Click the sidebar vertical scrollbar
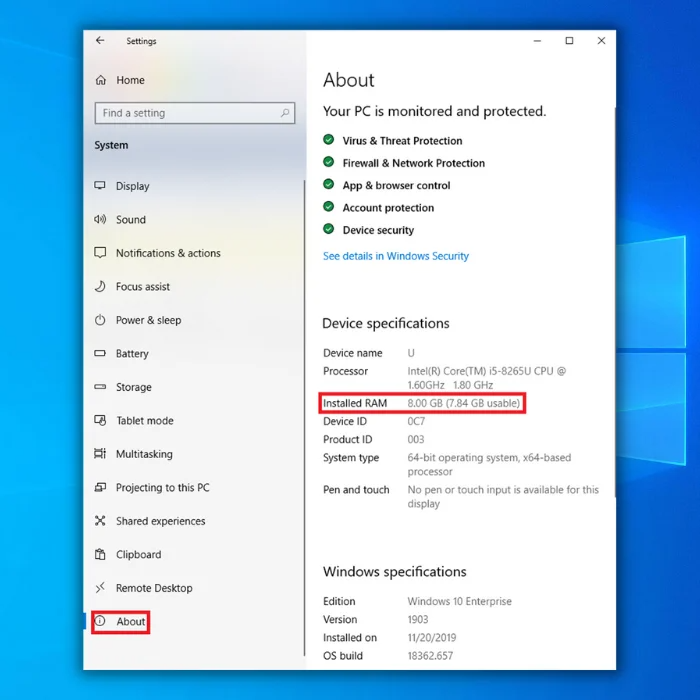The width and height of the screenshot is (700, 700). coord(304,400)
